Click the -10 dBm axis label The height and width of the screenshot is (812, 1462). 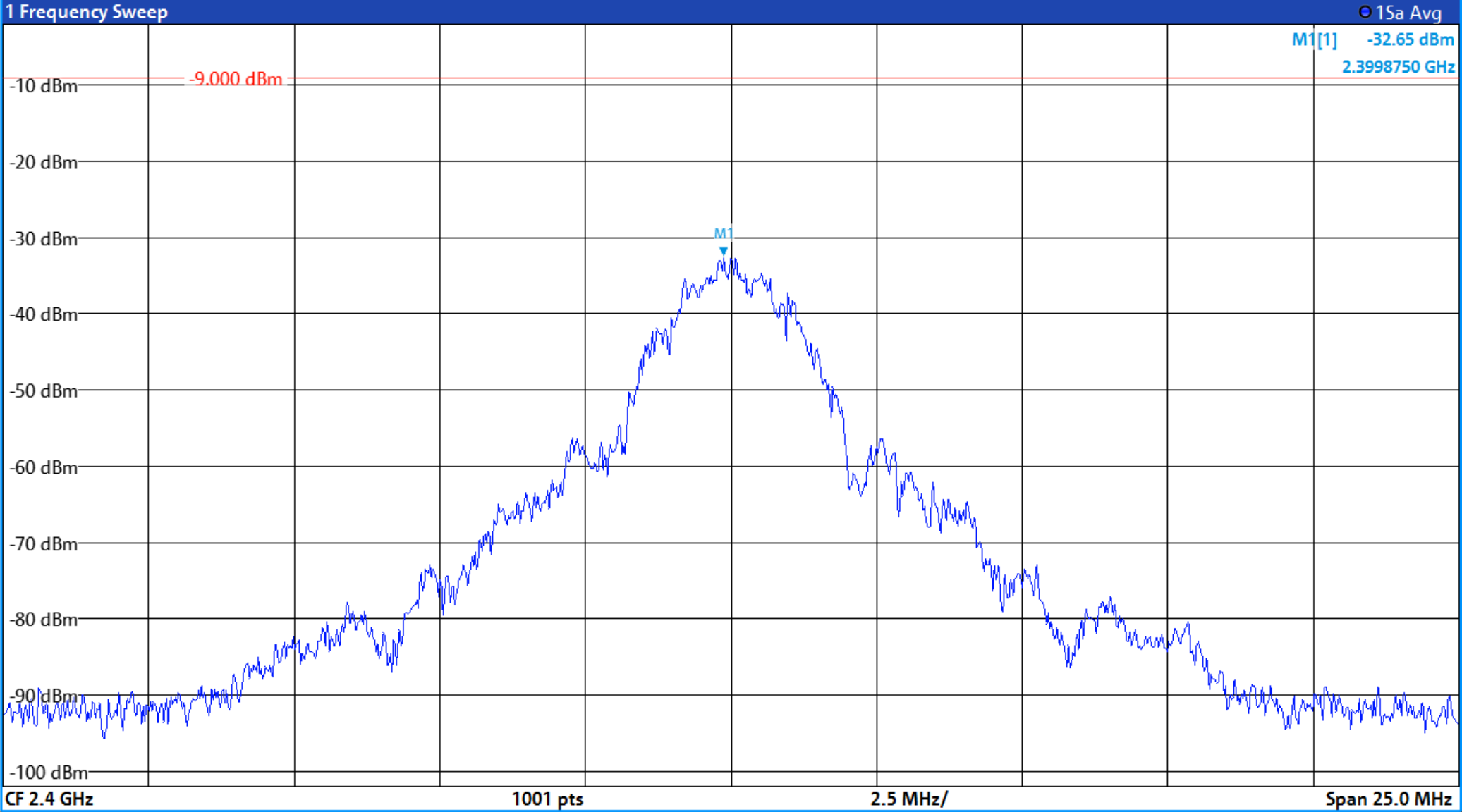(43, 86)
